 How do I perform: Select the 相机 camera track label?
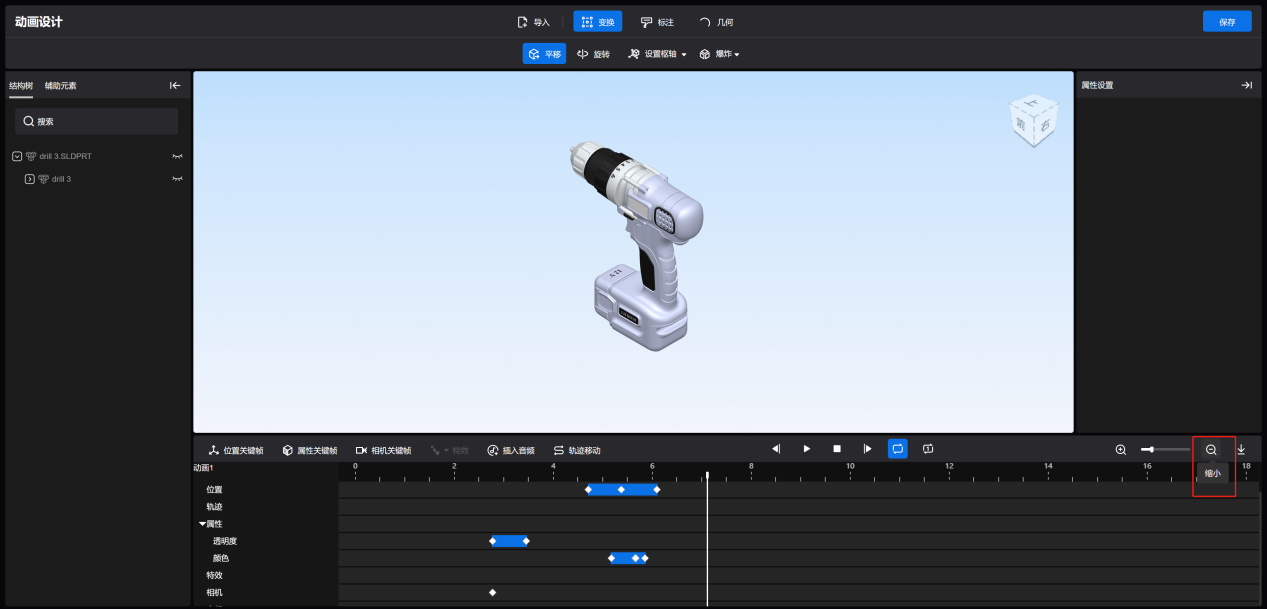coord(214,592)
